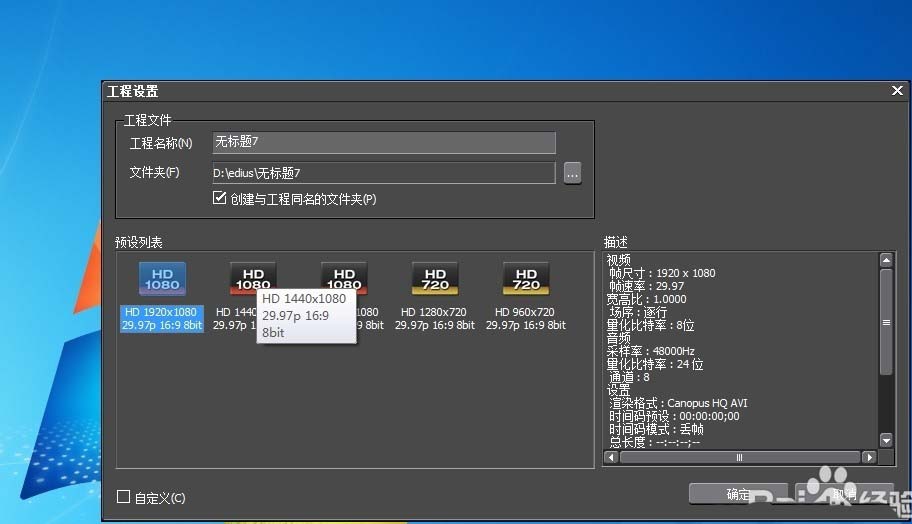Choose the third HD 1080 preset icon
The width and height of the screenshot is (912, 524).
point(344,276)
